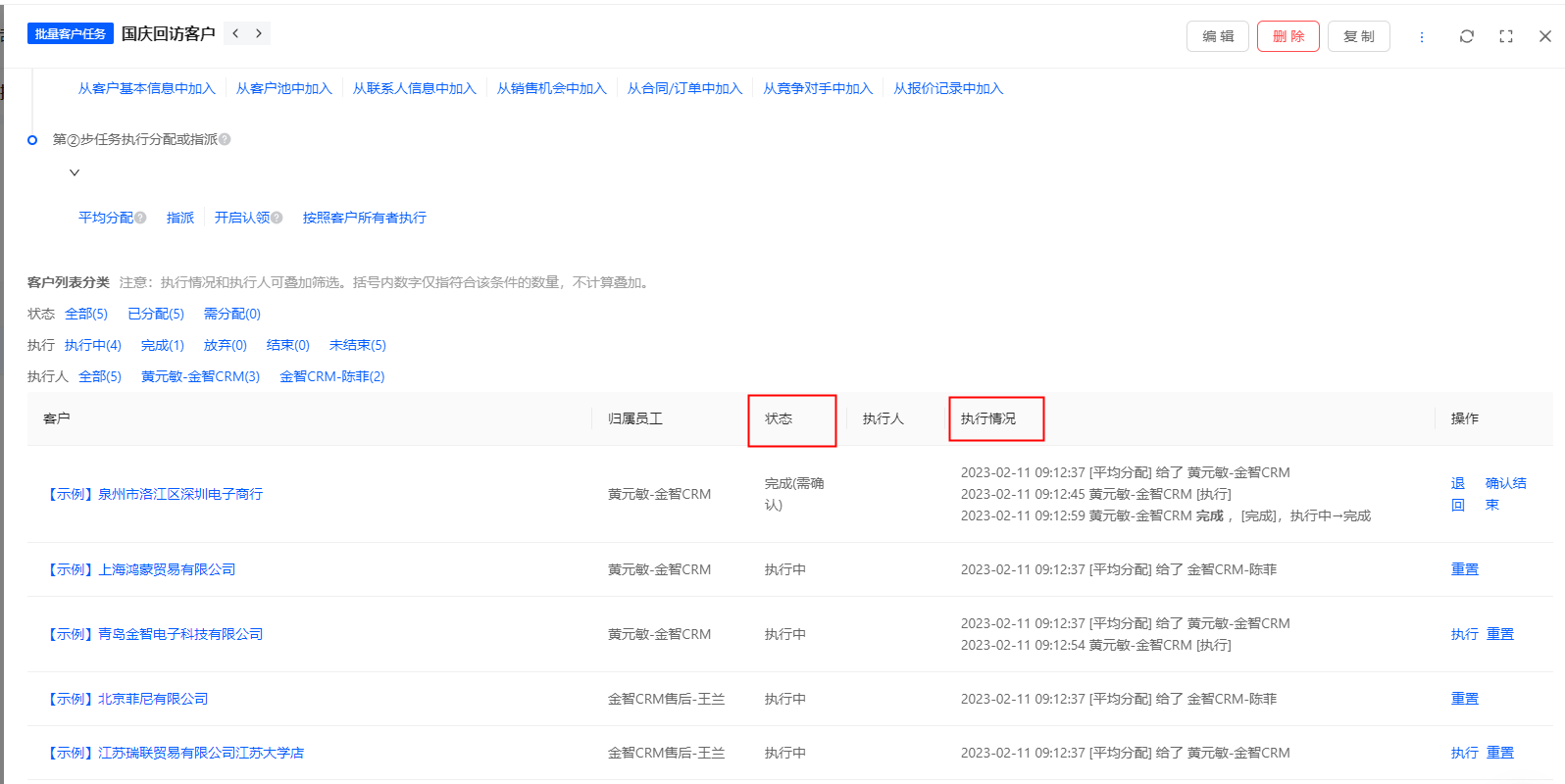Filter execution by 未结束(5)

(358, 345)
